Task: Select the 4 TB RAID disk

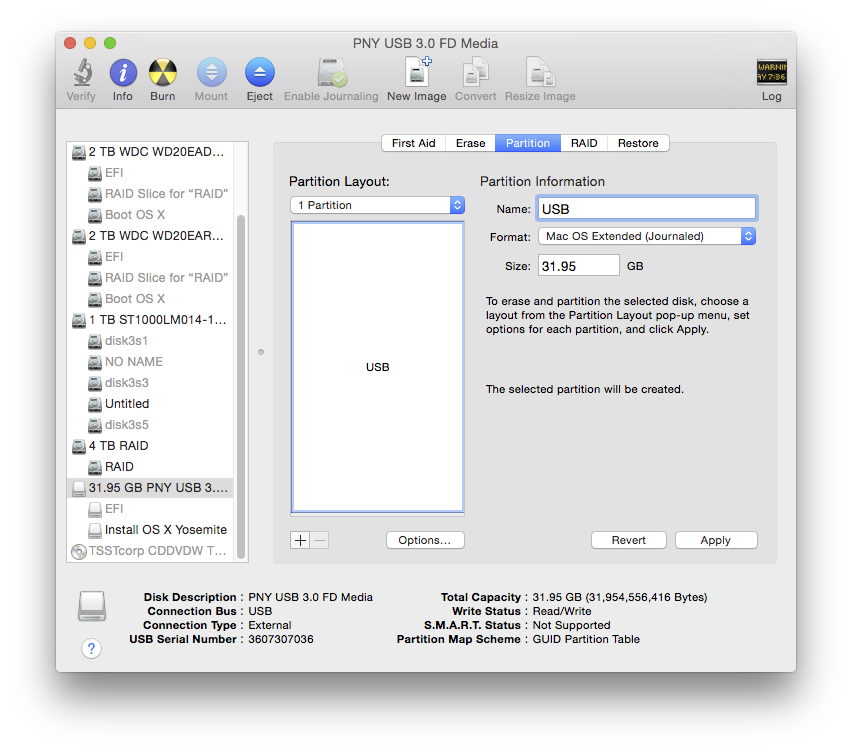Action: coord(150,446)
